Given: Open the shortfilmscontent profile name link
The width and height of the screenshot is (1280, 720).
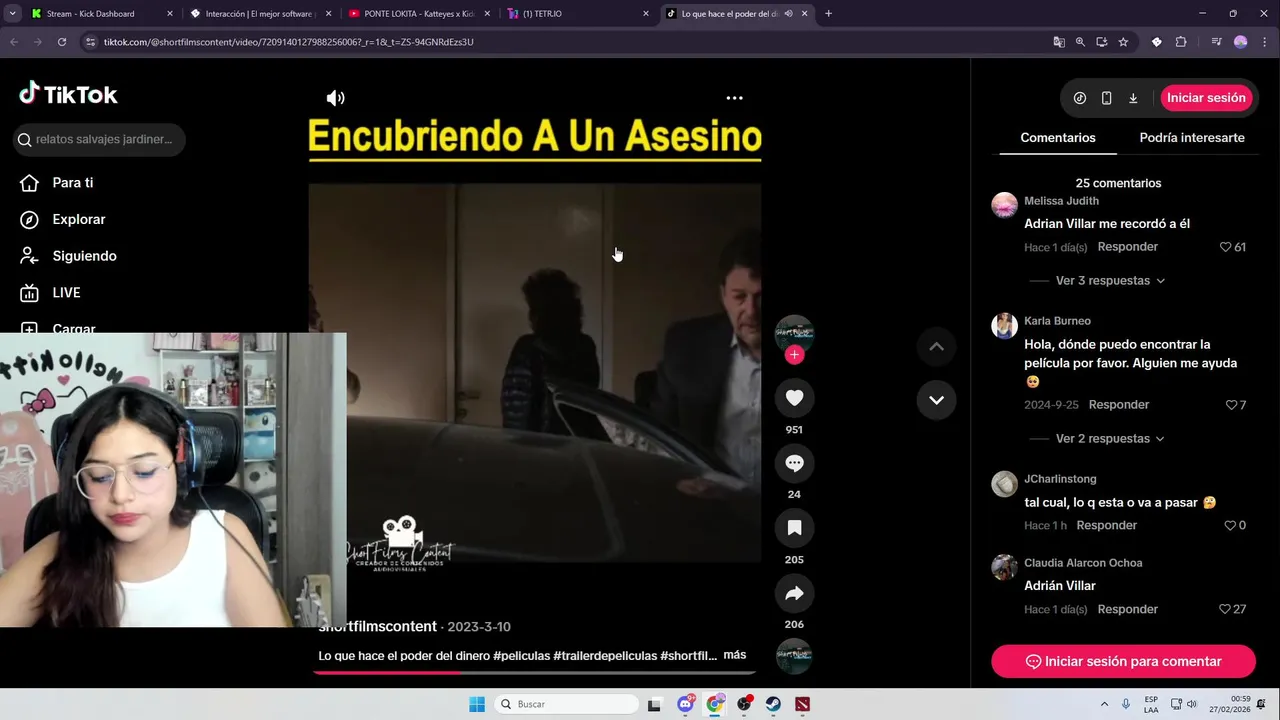Looking at the screenshot, I should (x=378, y=627).
